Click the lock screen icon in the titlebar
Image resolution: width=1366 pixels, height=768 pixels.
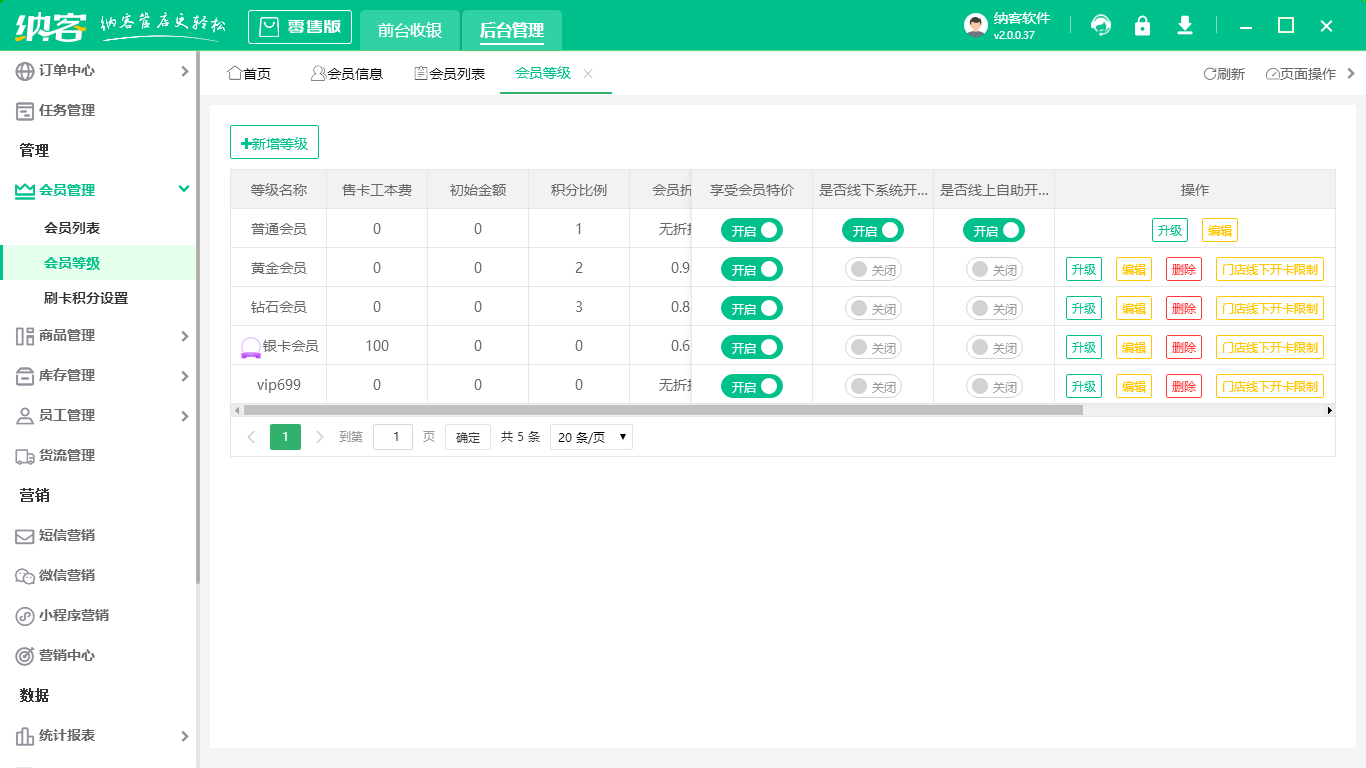pos(1142,25)
